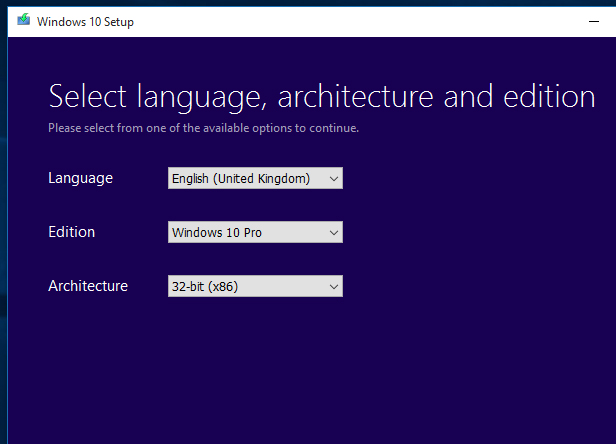
Task: Click the Windows 10 Setup title bar icon
Action: coord(24,21)
